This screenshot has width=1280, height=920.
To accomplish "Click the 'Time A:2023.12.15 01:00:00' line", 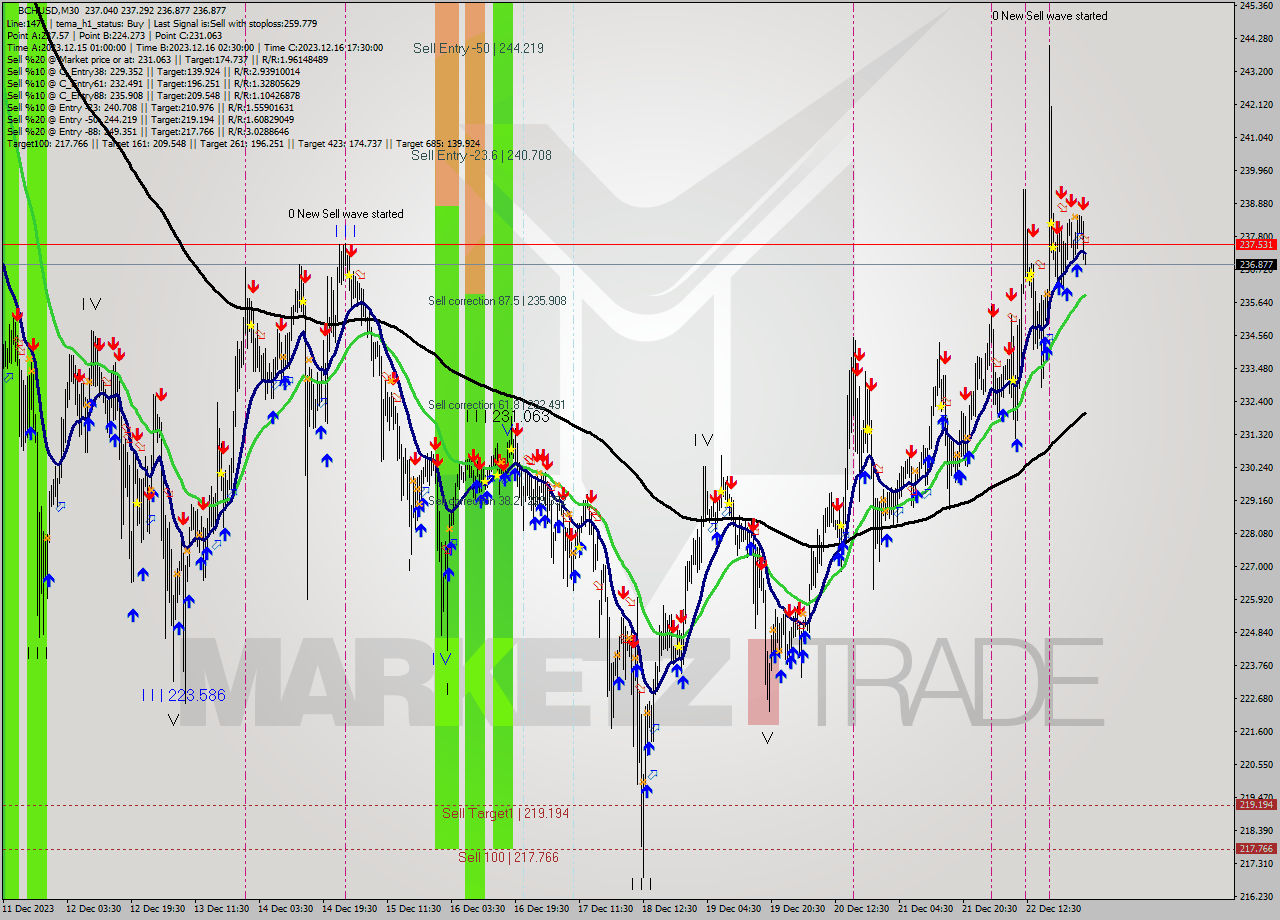I will pos(66,47).
